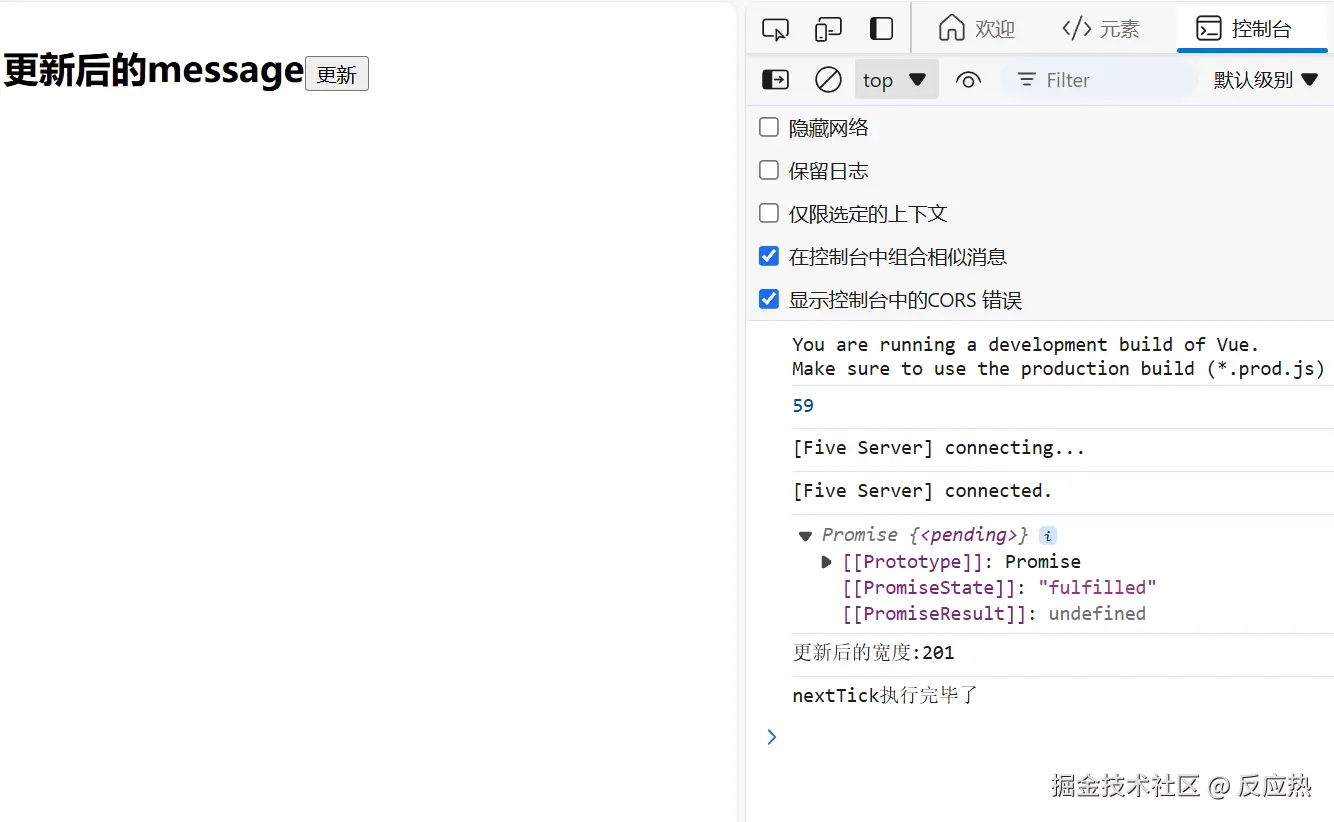Open live expression eye icon

(x=968, y=80)
